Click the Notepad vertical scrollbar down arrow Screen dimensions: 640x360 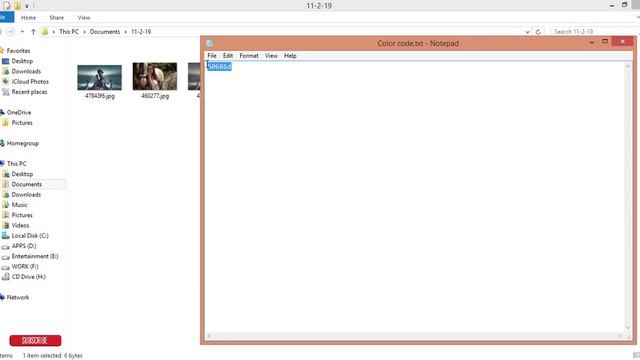pos(628,328)
